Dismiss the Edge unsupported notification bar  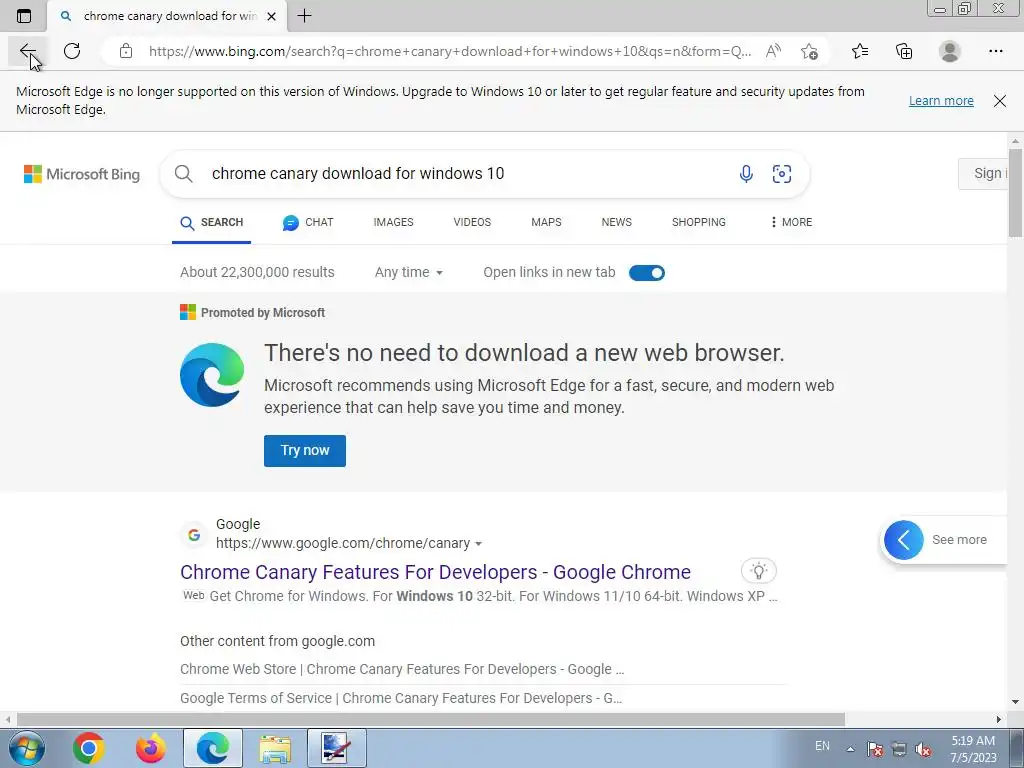[1000, 101]
